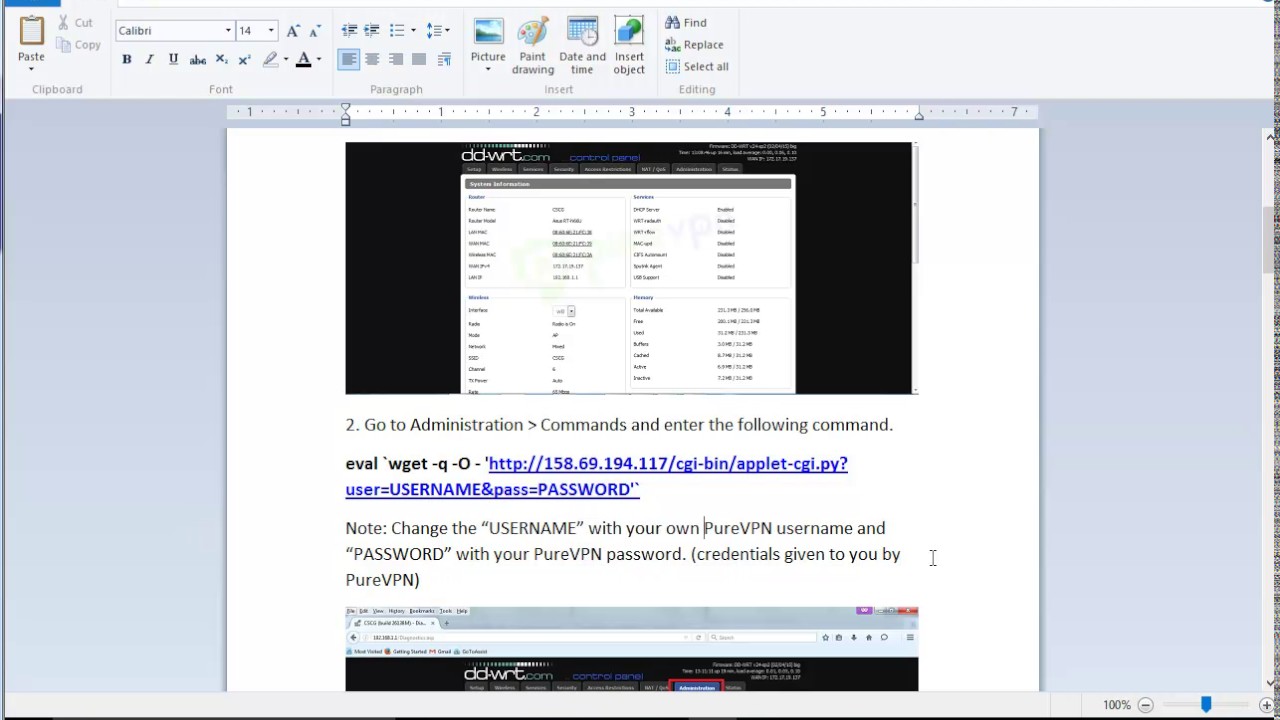Open the Paragraph settings dialog icon

tap(444, 60)
